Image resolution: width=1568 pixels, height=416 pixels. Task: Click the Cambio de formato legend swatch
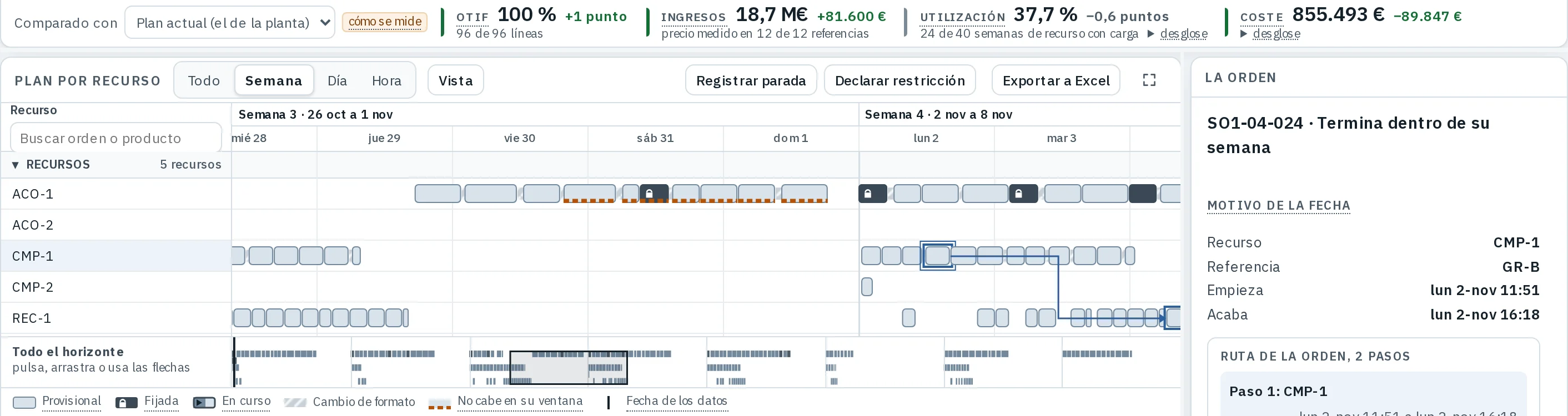(x=295, y=402)
